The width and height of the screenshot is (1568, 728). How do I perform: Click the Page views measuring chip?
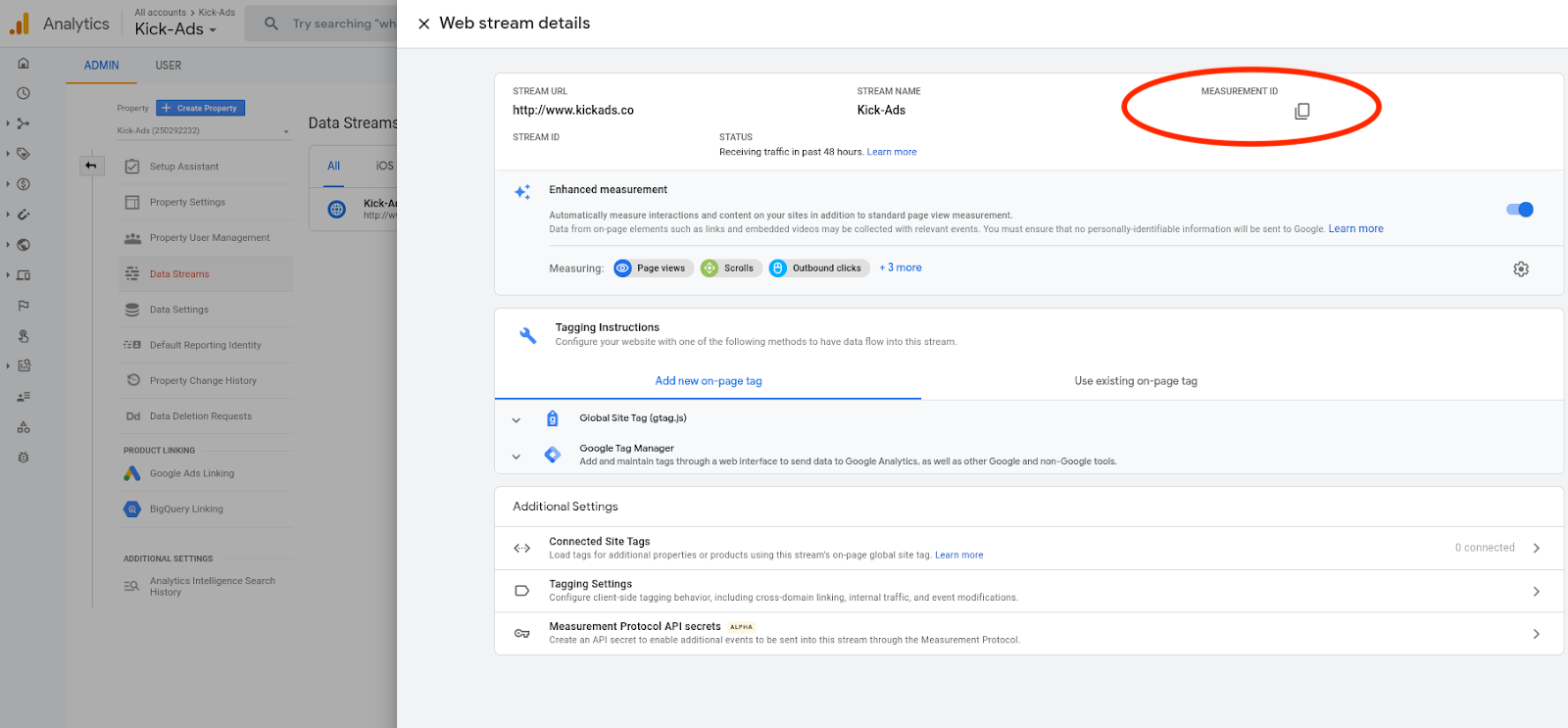(x=654, y=268)
